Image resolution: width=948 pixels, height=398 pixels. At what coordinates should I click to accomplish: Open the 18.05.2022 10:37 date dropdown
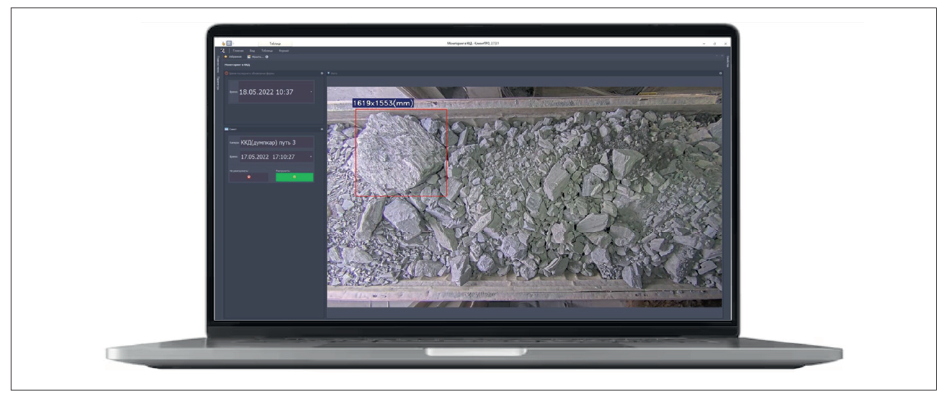pyautogui.click(x=311, y=92)
